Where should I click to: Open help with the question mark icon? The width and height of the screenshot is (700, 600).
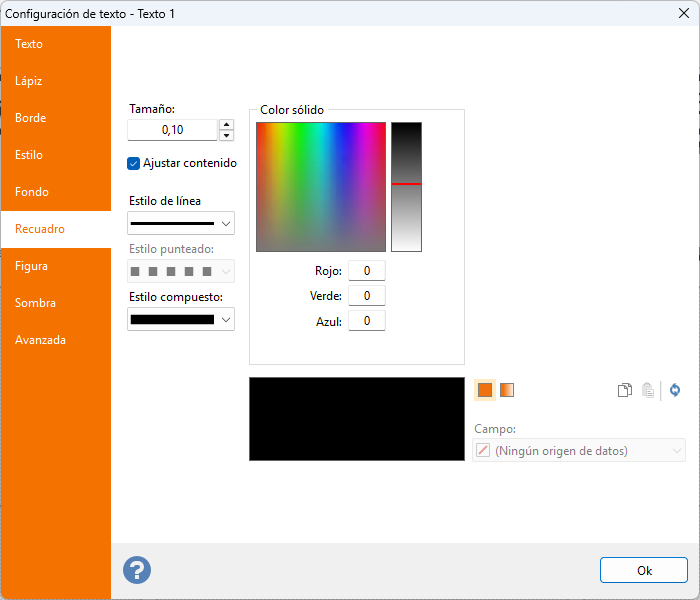point(136,570)
